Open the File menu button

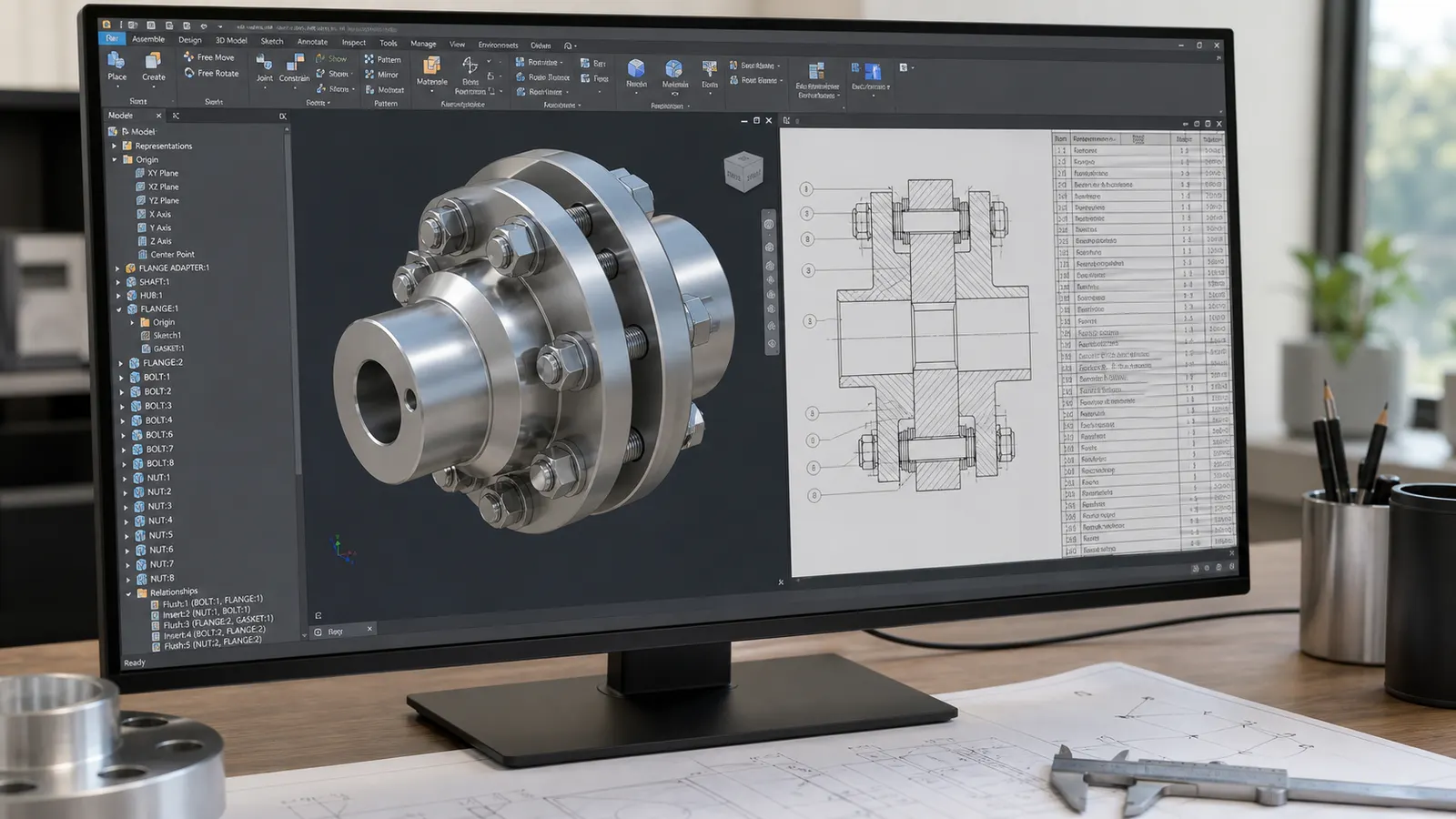(112, 38)
